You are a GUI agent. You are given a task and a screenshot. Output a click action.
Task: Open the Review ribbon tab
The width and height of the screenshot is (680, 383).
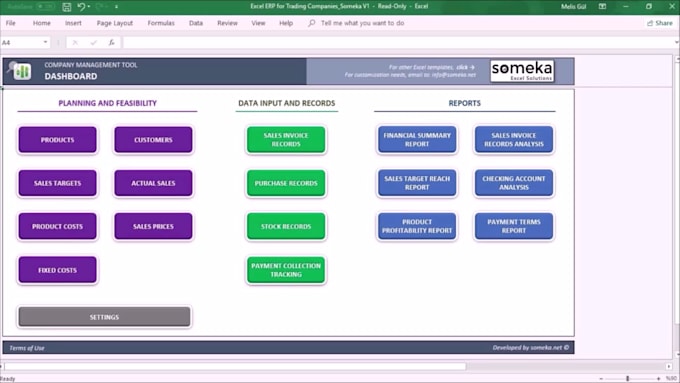point(227,23)
